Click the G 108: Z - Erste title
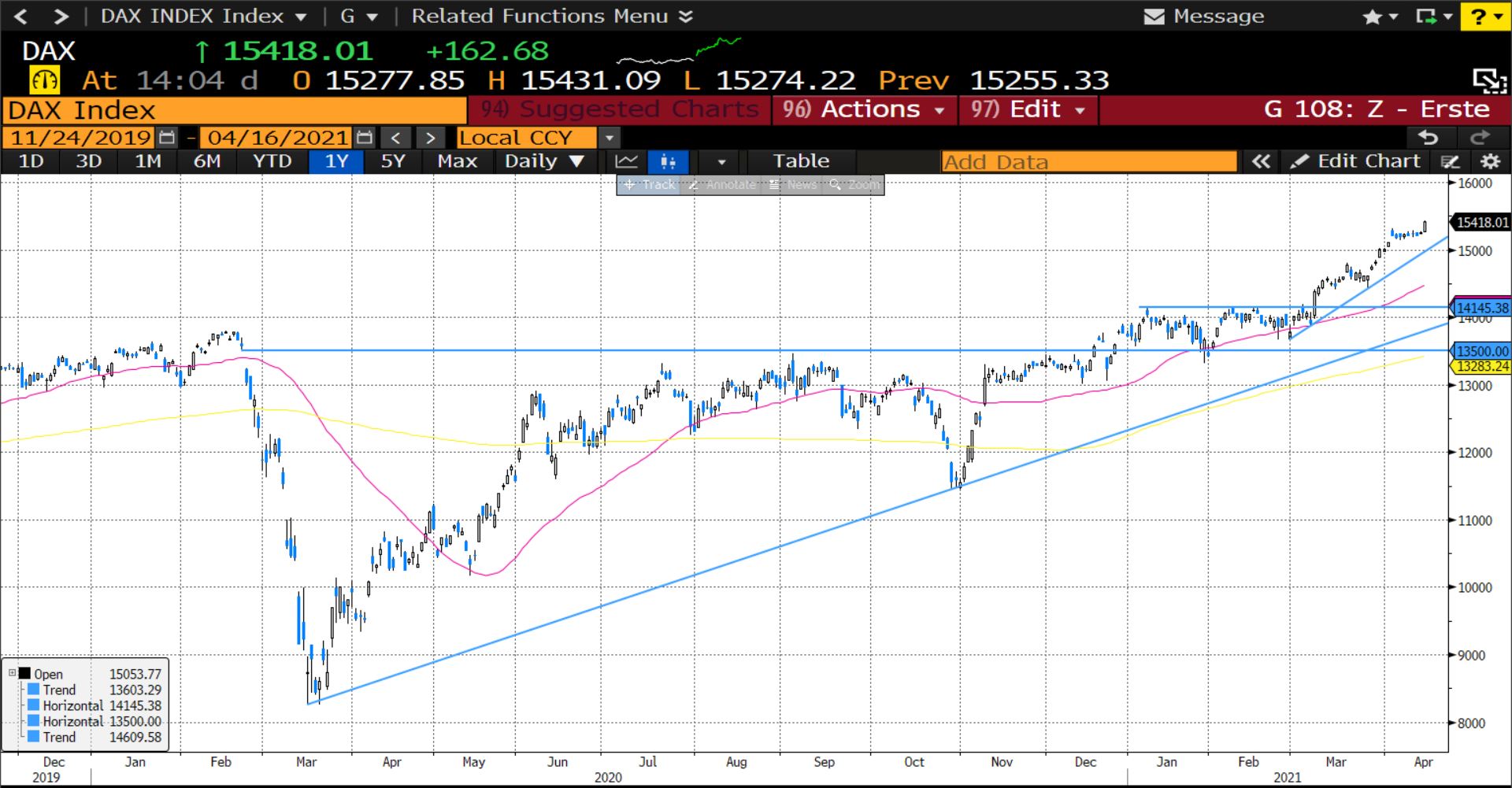Screen dimensions: 1512x788 pos(1377,109)
